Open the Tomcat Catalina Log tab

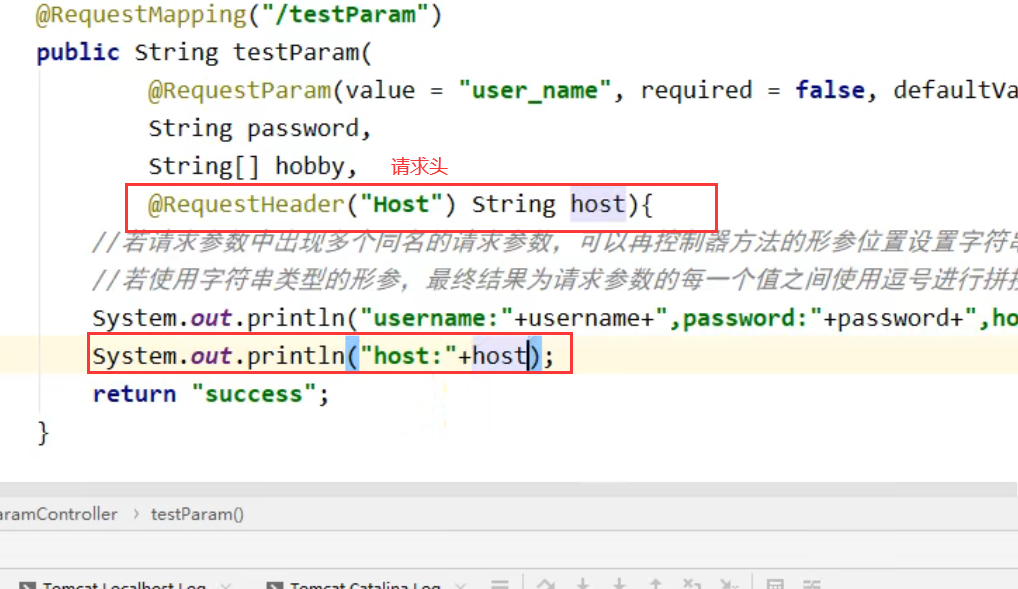pyautogui.click(x=364, y=585)
